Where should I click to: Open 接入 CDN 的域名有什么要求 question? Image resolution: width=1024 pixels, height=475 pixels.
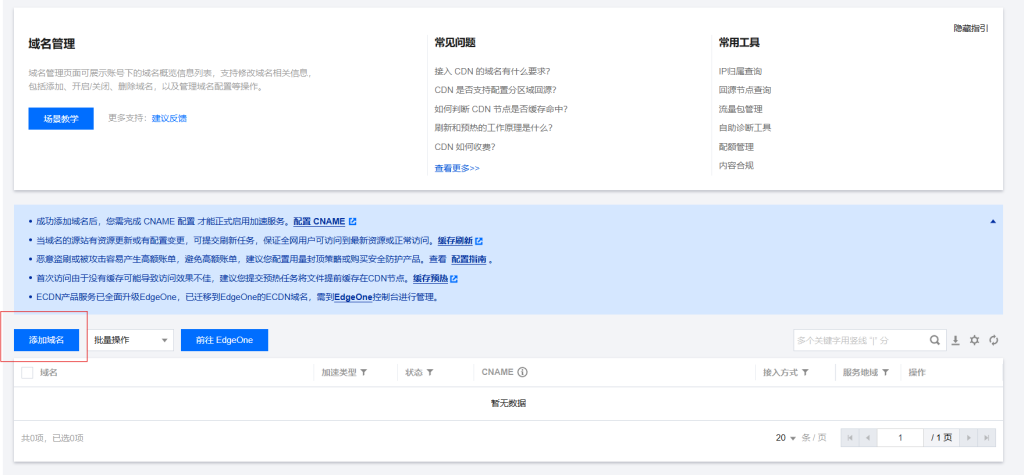coord(492,71)
